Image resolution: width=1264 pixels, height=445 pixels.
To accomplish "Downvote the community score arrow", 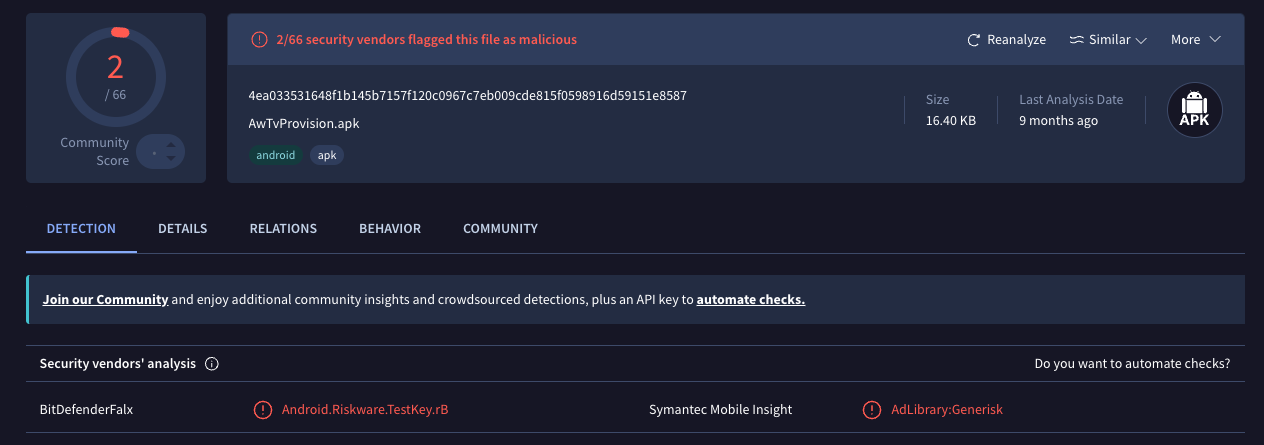I will click(x=171, y=159).
